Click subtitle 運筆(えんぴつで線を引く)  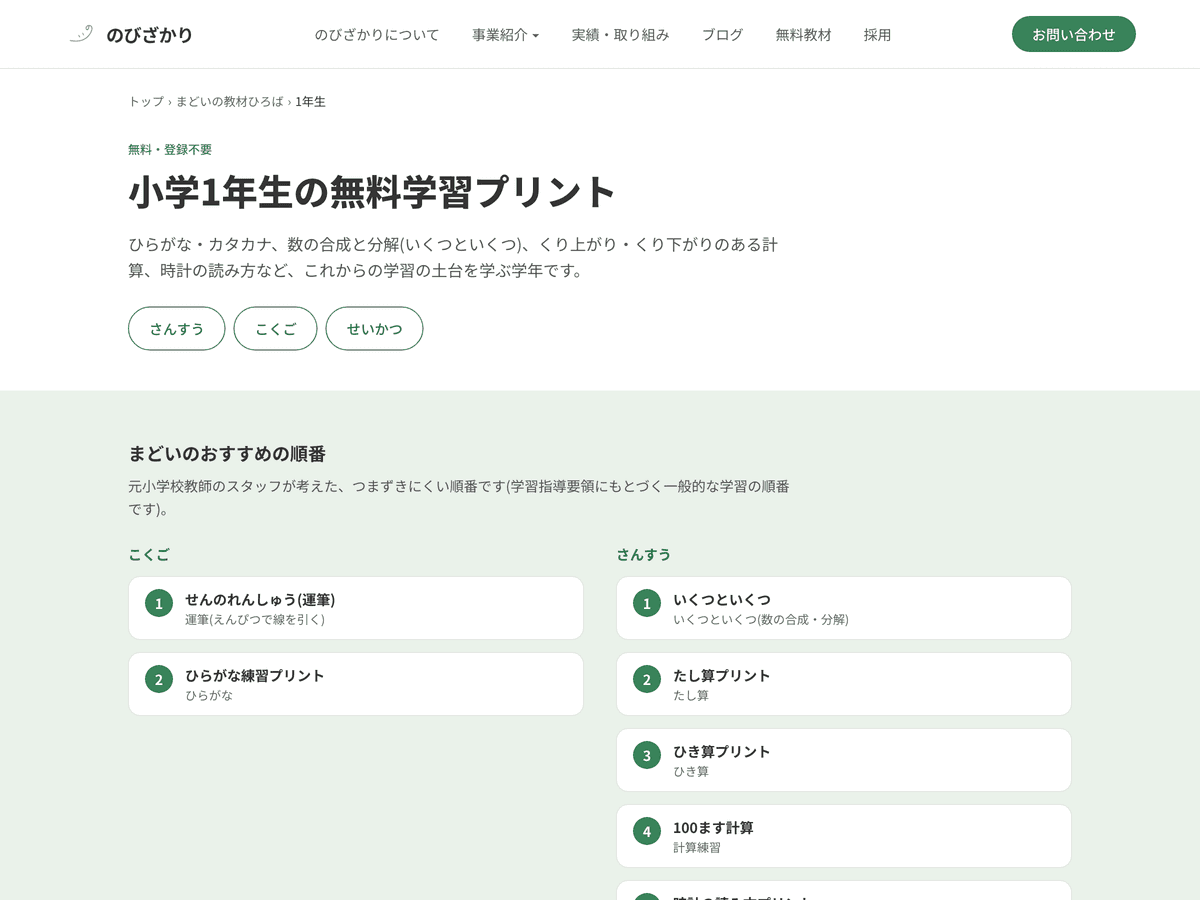coord(255,620)
